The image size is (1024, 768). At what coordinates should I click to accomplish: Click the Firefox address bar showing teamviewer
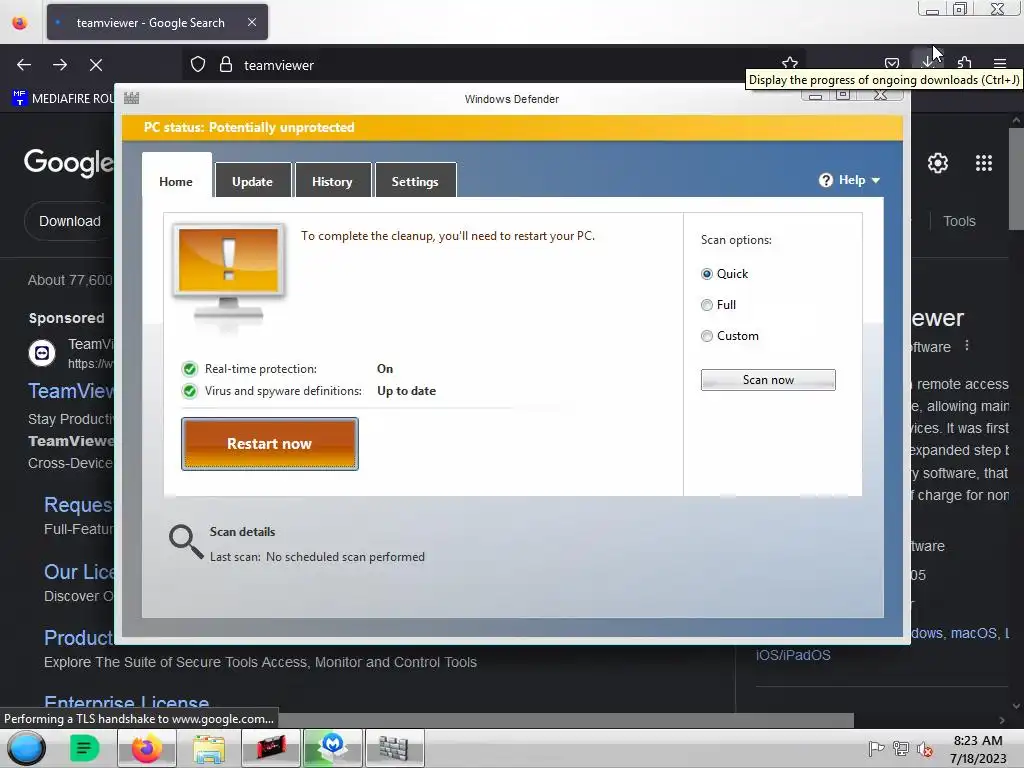pos(493,65)
